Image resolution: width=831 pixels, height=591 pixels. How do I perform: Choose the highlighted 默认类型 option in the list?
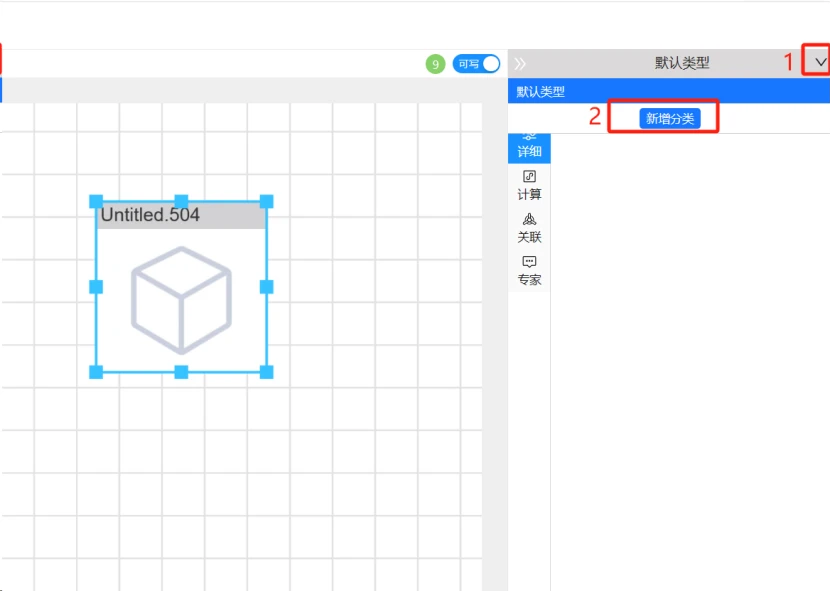[x=669, y=91]
